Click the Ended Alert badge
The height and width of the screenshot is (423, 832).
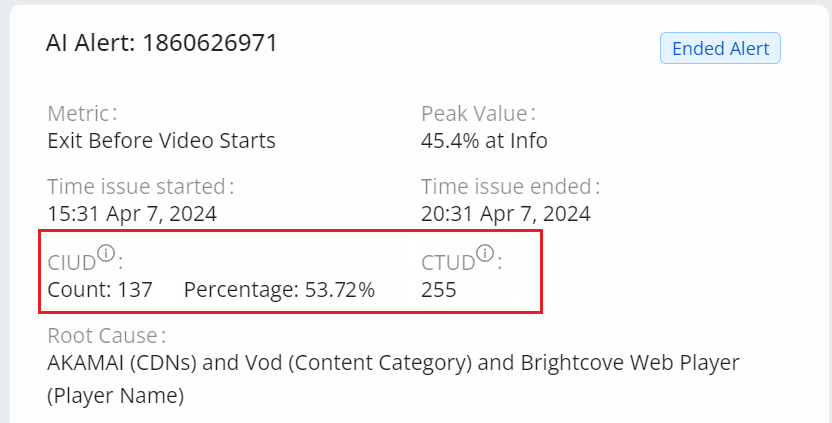(x=720, y=49)
